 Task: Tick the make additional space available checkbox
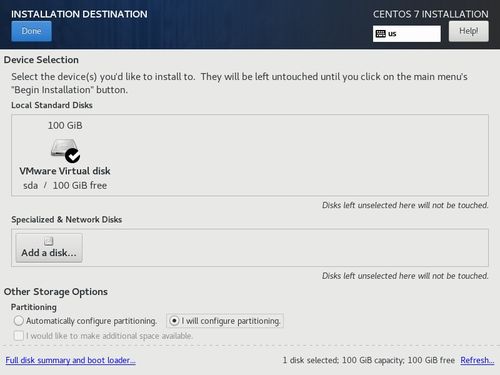(x=19, y=335)
